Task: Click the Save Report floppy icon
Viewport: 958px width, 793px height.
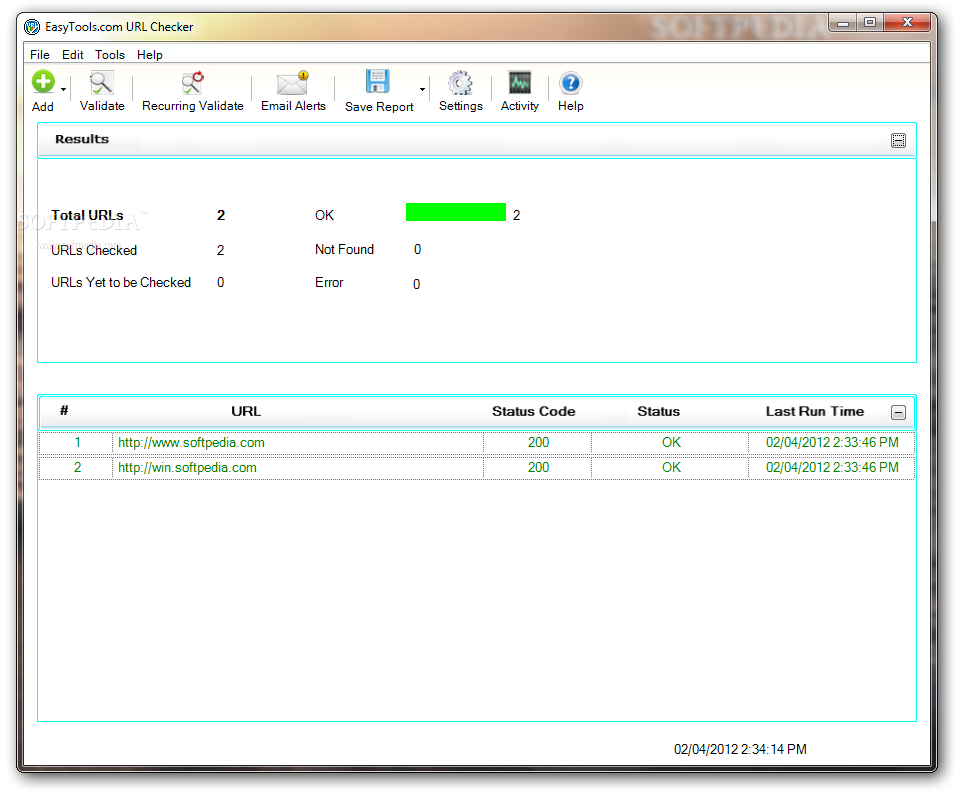Action: click(378, 81)
